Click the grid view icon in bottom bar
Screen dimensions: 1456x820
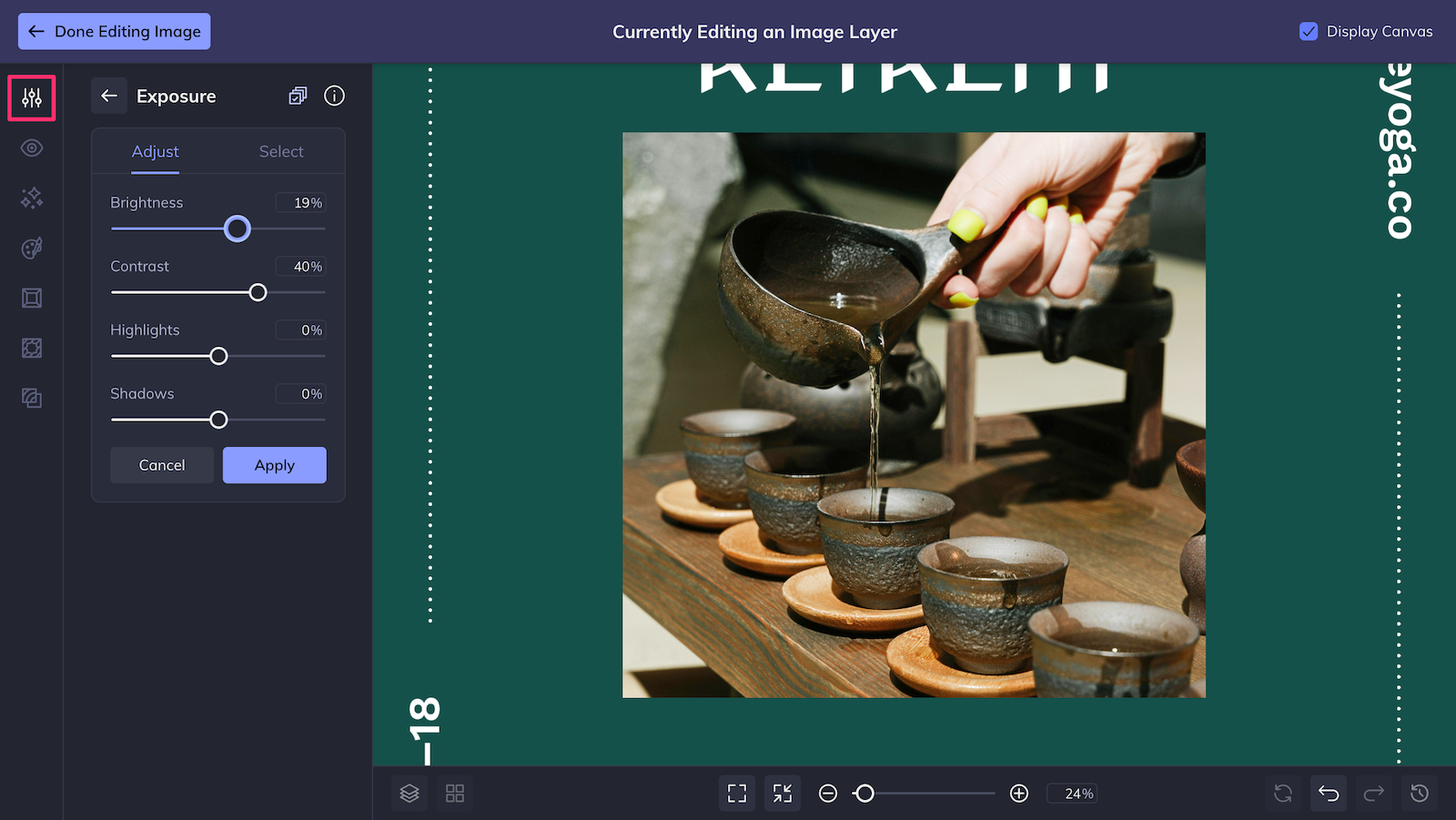[455, 794]
